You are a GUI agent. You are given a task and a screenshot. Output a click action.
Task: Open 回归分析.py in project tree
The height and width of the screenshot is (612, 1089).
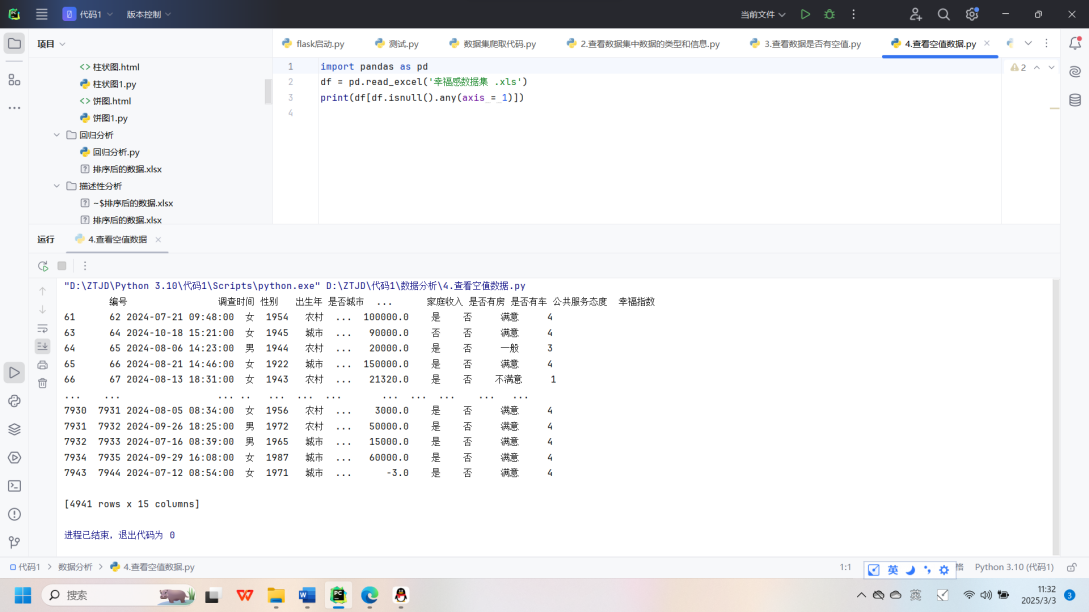pyautogui.click(x=109, y=152)
